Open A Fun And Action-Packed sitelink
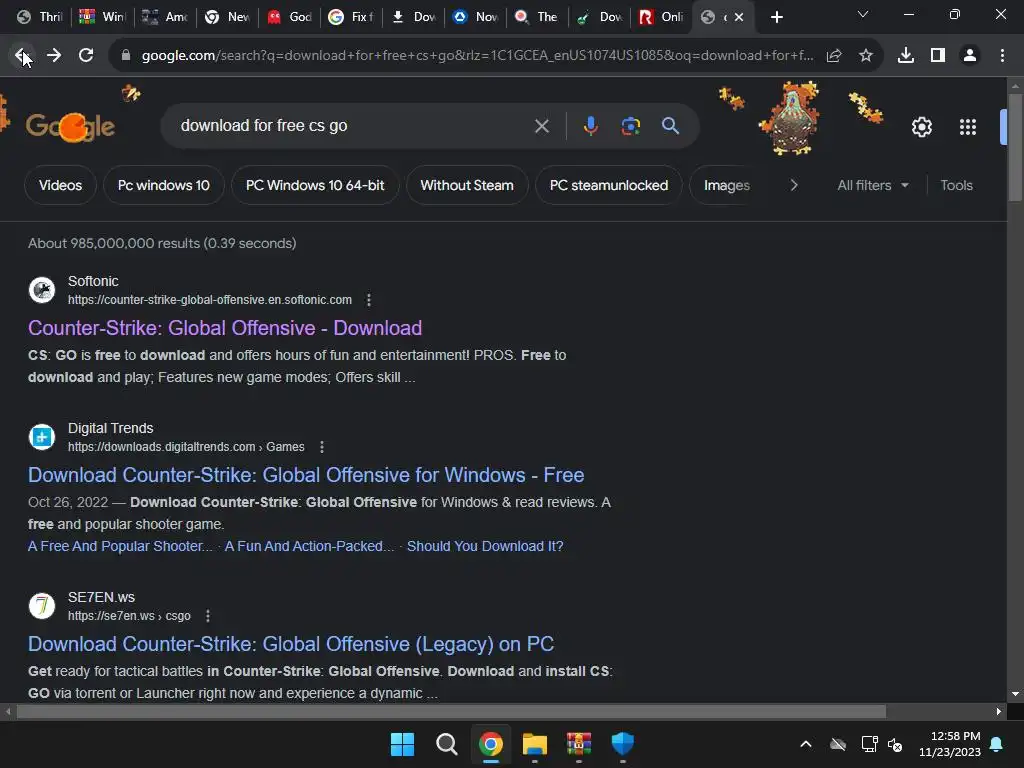Screen dimensions: 1024x768 [309, 546]
